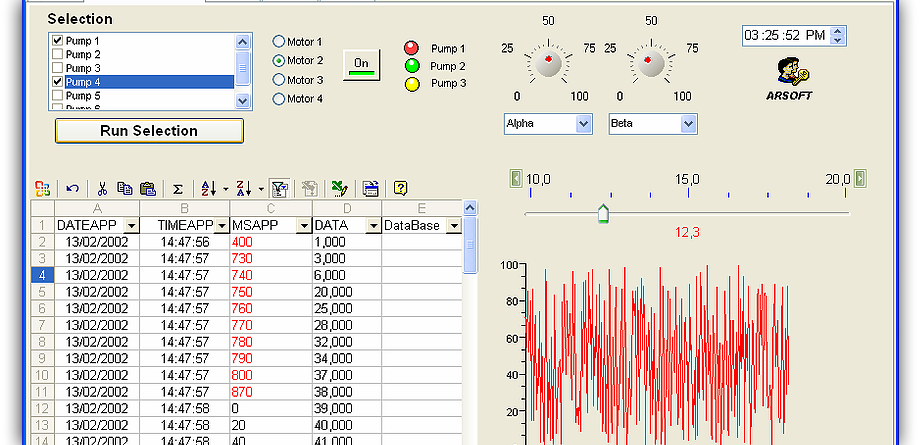Click the AutoSum sigma icon

tap(178, 188)
